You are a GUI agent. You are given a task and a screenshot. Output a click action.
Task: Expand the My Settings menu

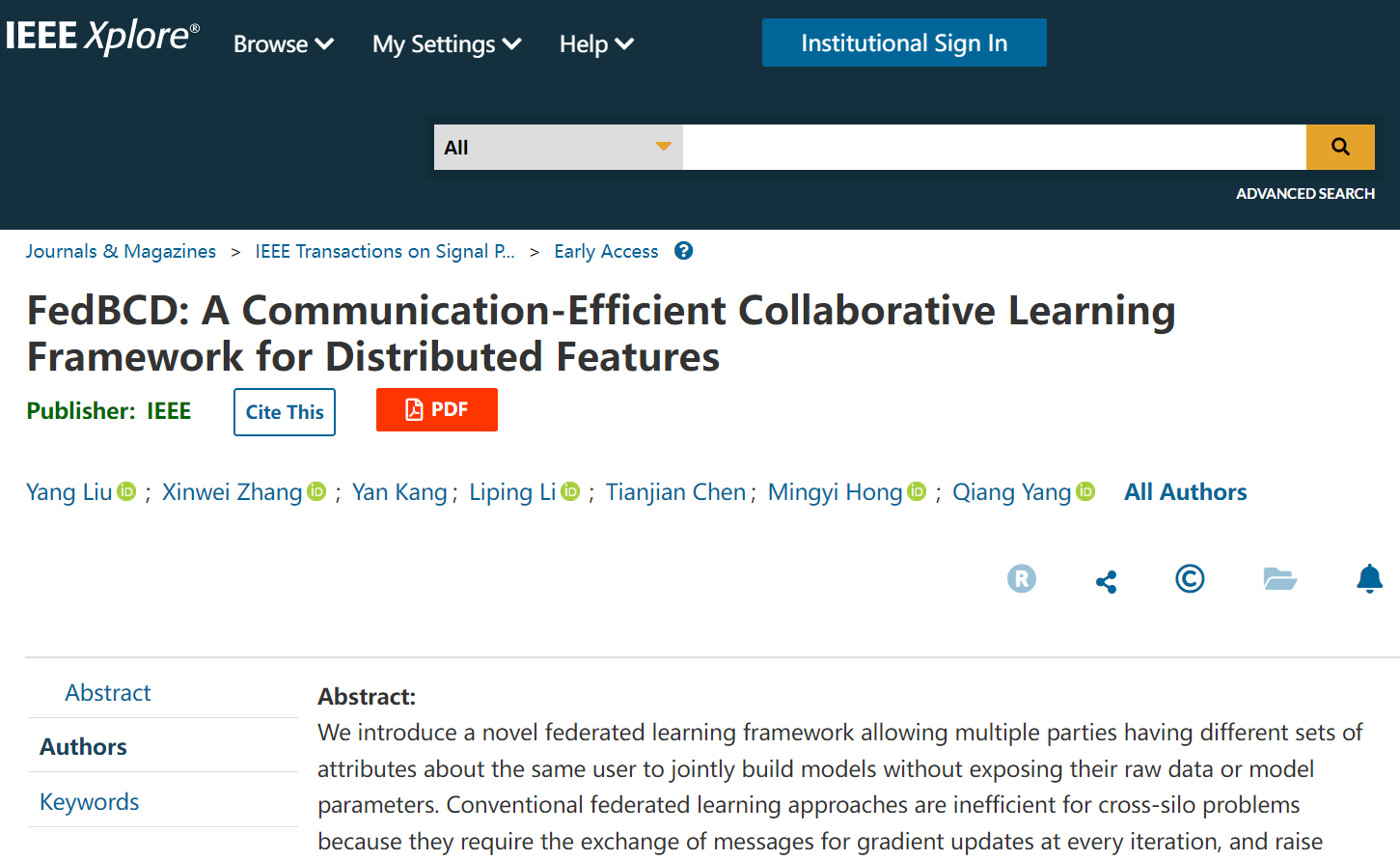pos(446,44)
